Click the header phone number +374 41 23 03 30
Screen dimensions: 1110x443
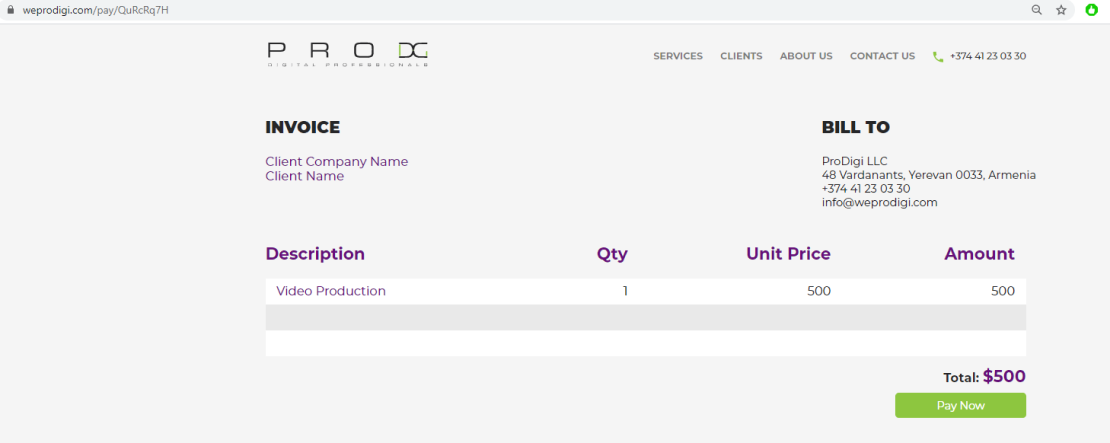pos(988,56)
